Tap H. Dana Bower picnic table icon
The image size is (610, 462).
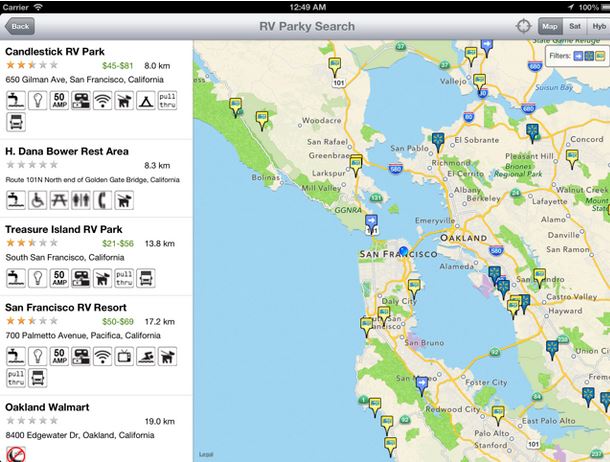(59, 200)
